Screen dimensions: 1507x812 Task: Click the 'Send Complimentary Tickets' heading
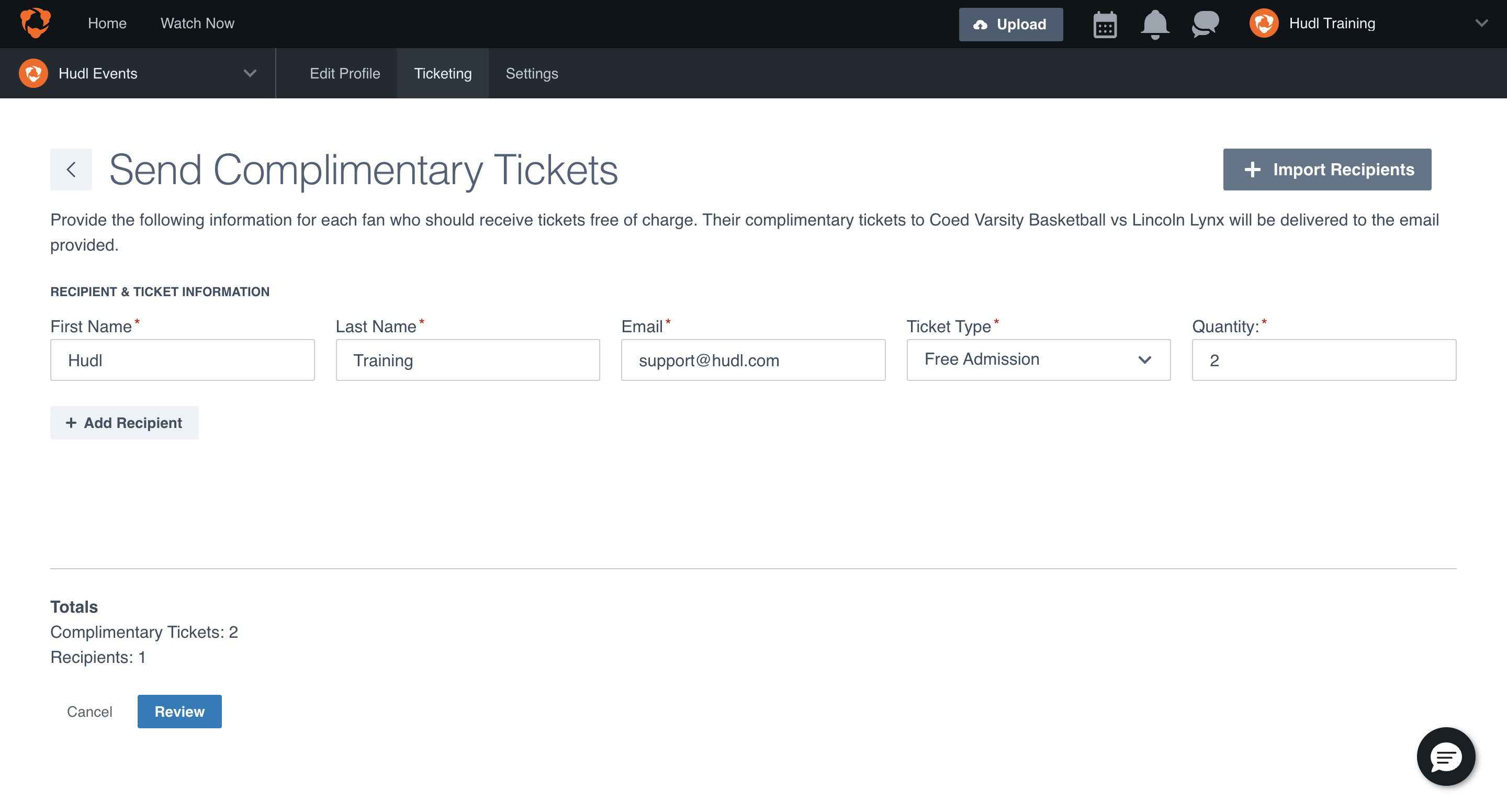pyautogui.click(x=363, y=170)
